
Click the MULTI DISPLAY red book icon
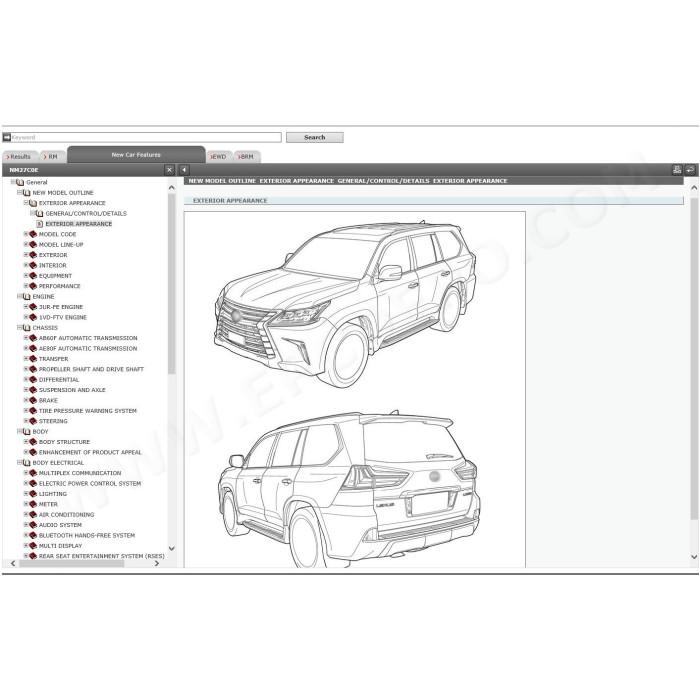33,546
